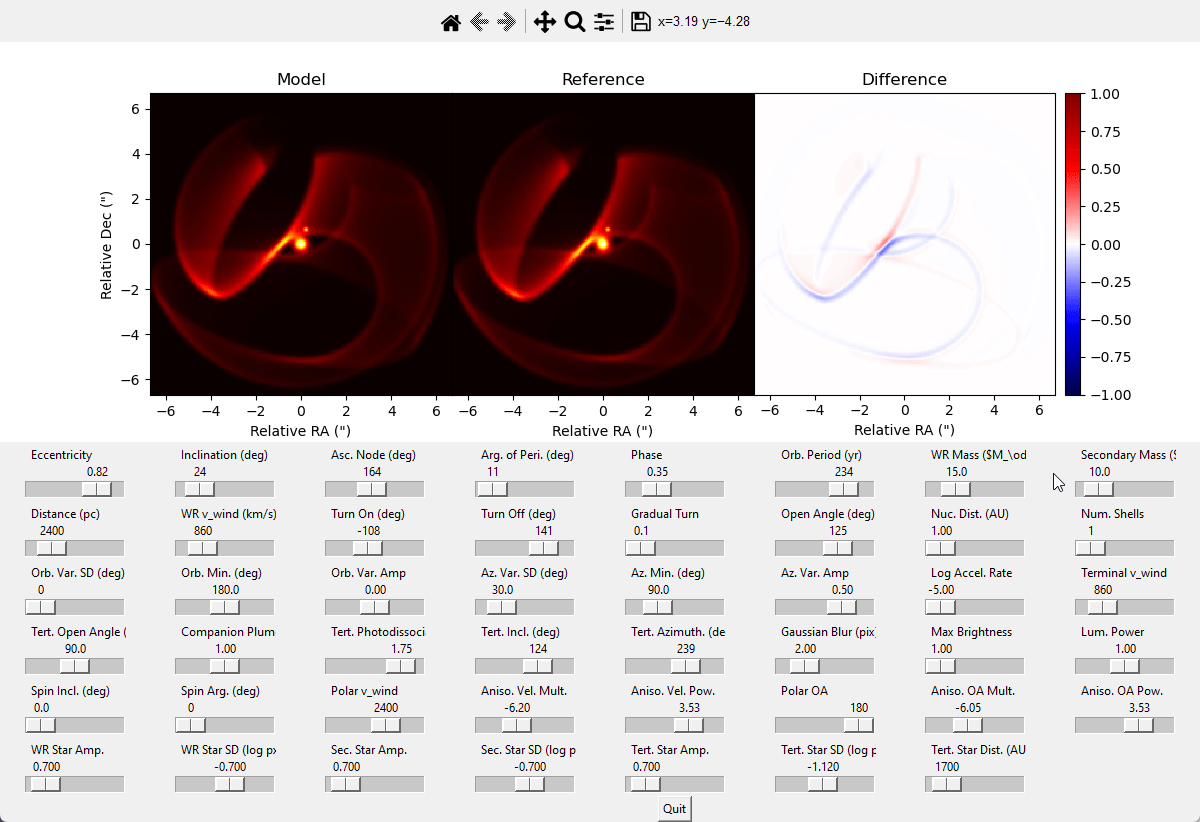The image size is (1200, 822).
Task: Adjust the Tert. Photodissoci slider
Action: click(374, 666)
